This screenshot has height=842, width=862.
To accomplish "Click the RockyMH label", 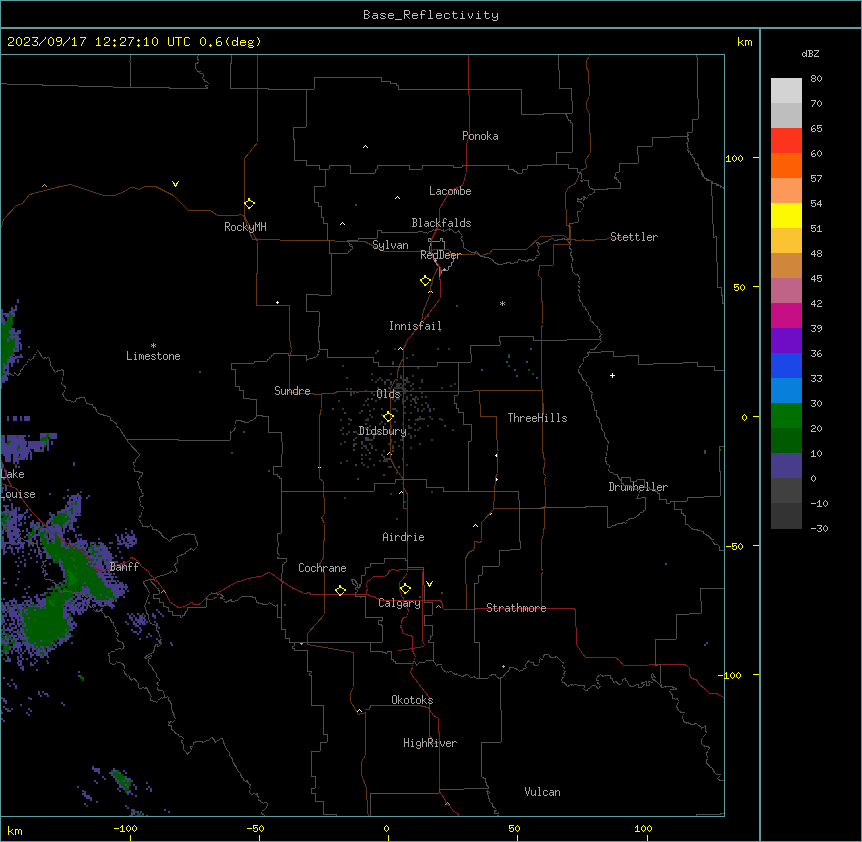I will 245,227.
